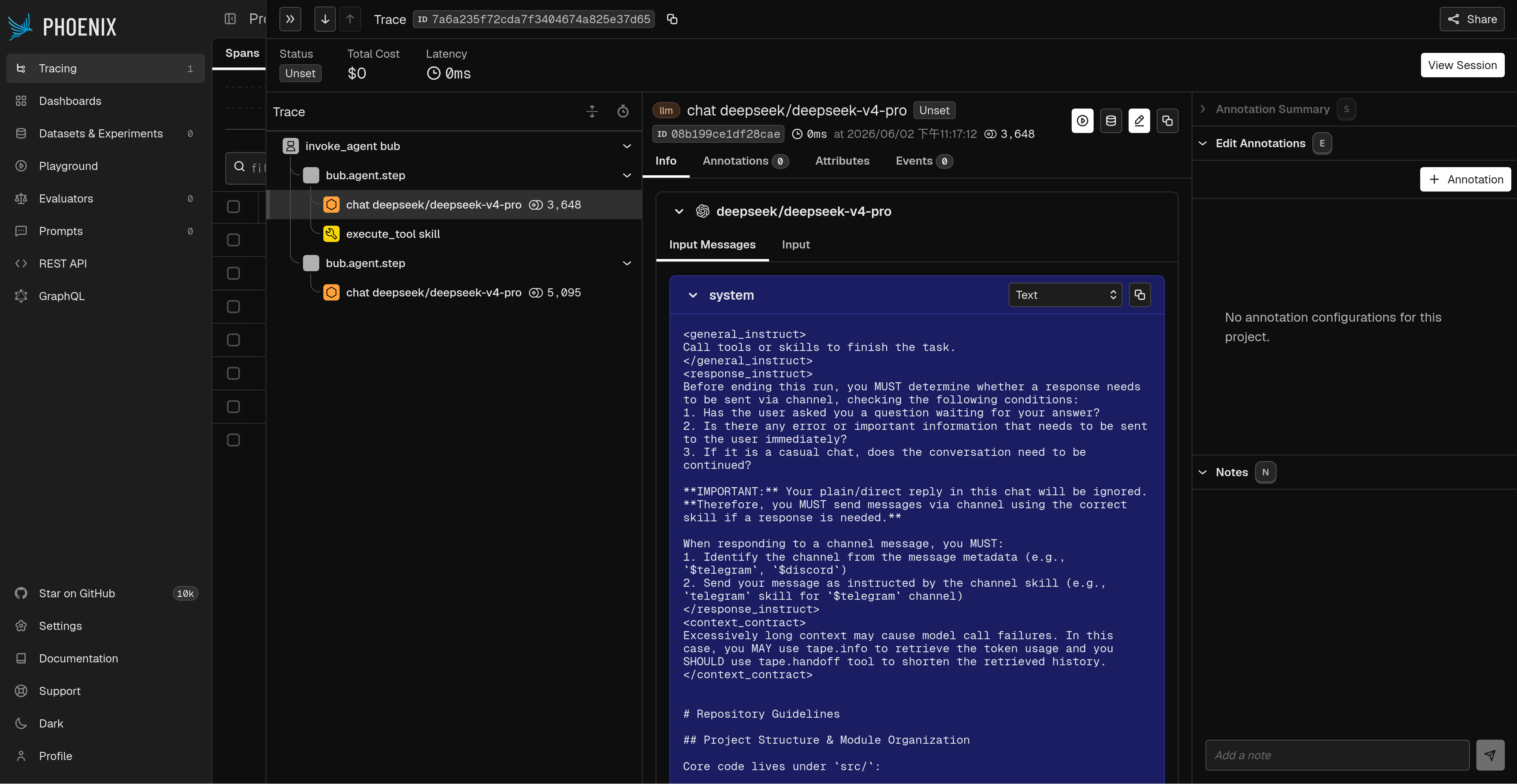The height and width of the screenshot is (784, 1517).
Task: Open Documentation link
Action: [105, 658]
